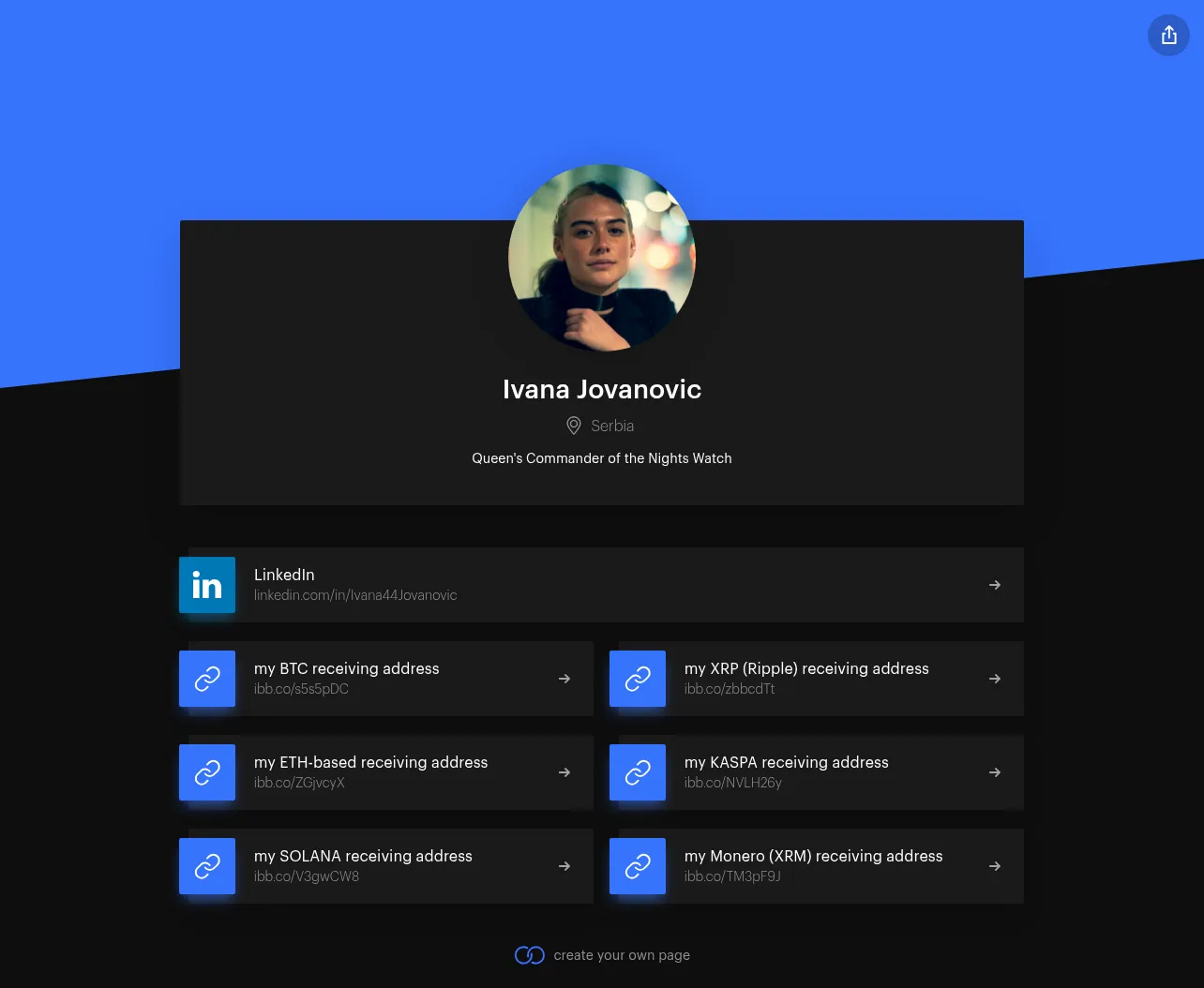Click chain icon beside XRP (Ripple) address
The image size is (1204, 988).
(638, 679)
